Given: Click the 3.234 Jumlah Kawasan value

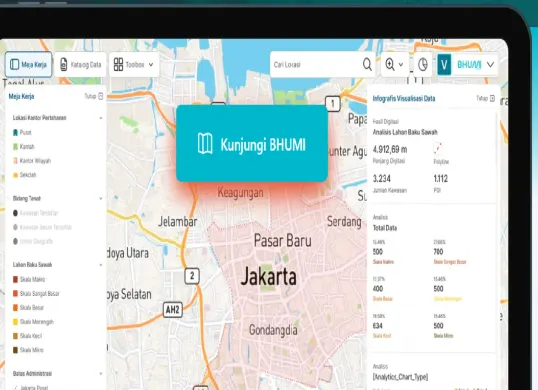Looking at the screenshot, I should click(x=382, y=179).
